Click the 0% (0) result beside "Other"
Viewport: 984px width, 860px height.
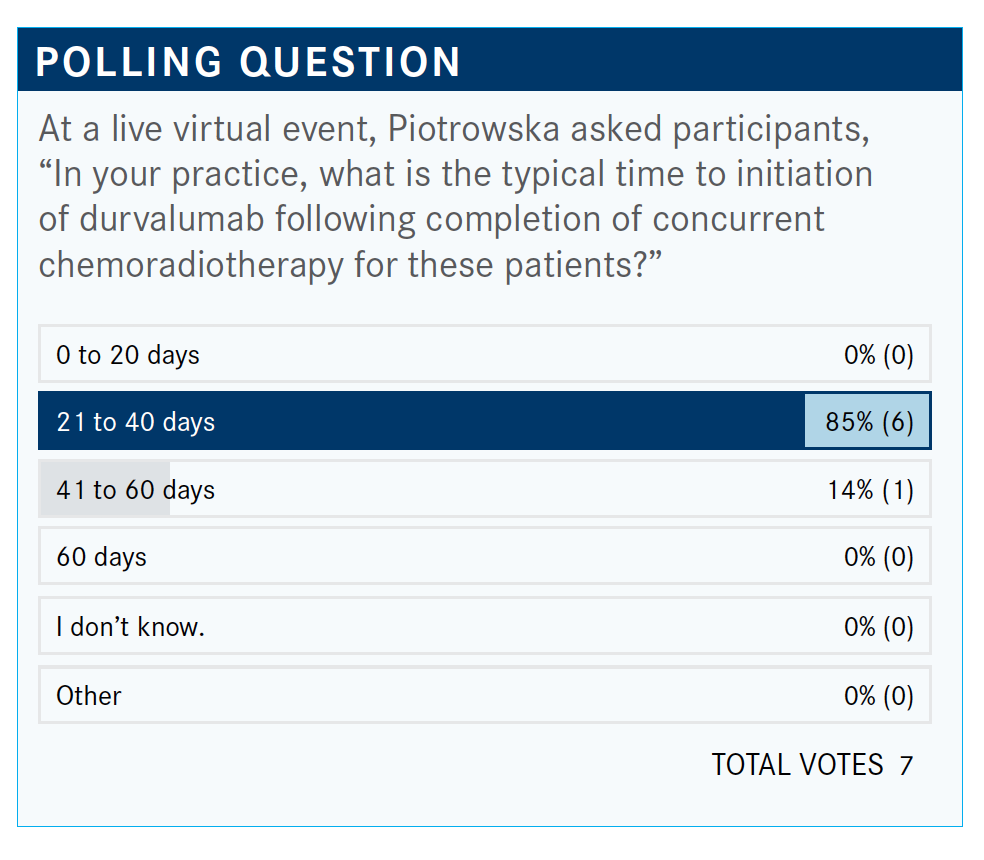878,695
